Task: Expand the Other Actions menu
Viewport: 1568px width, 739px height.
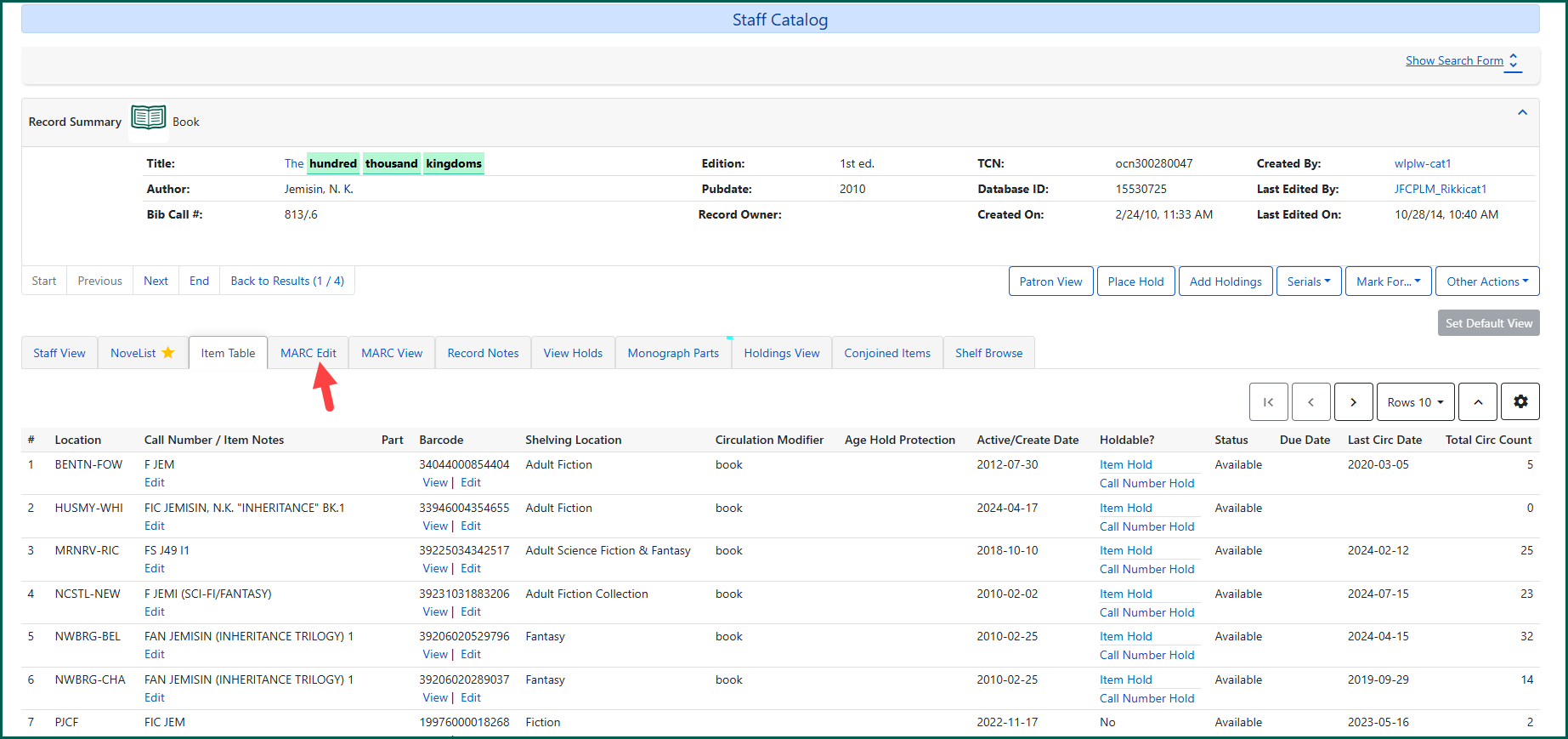Action: [1486, 281]
